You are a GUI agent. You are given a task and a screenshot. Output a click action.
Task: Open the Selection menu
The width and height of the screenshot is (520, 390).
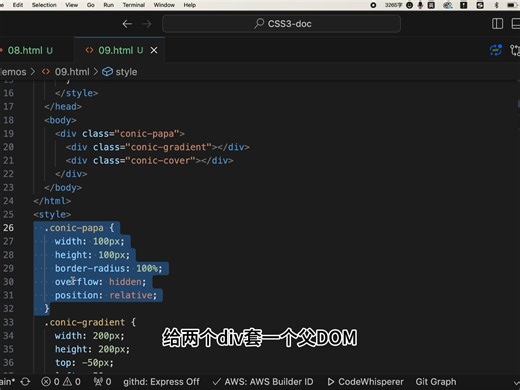[x=44, y=5]
